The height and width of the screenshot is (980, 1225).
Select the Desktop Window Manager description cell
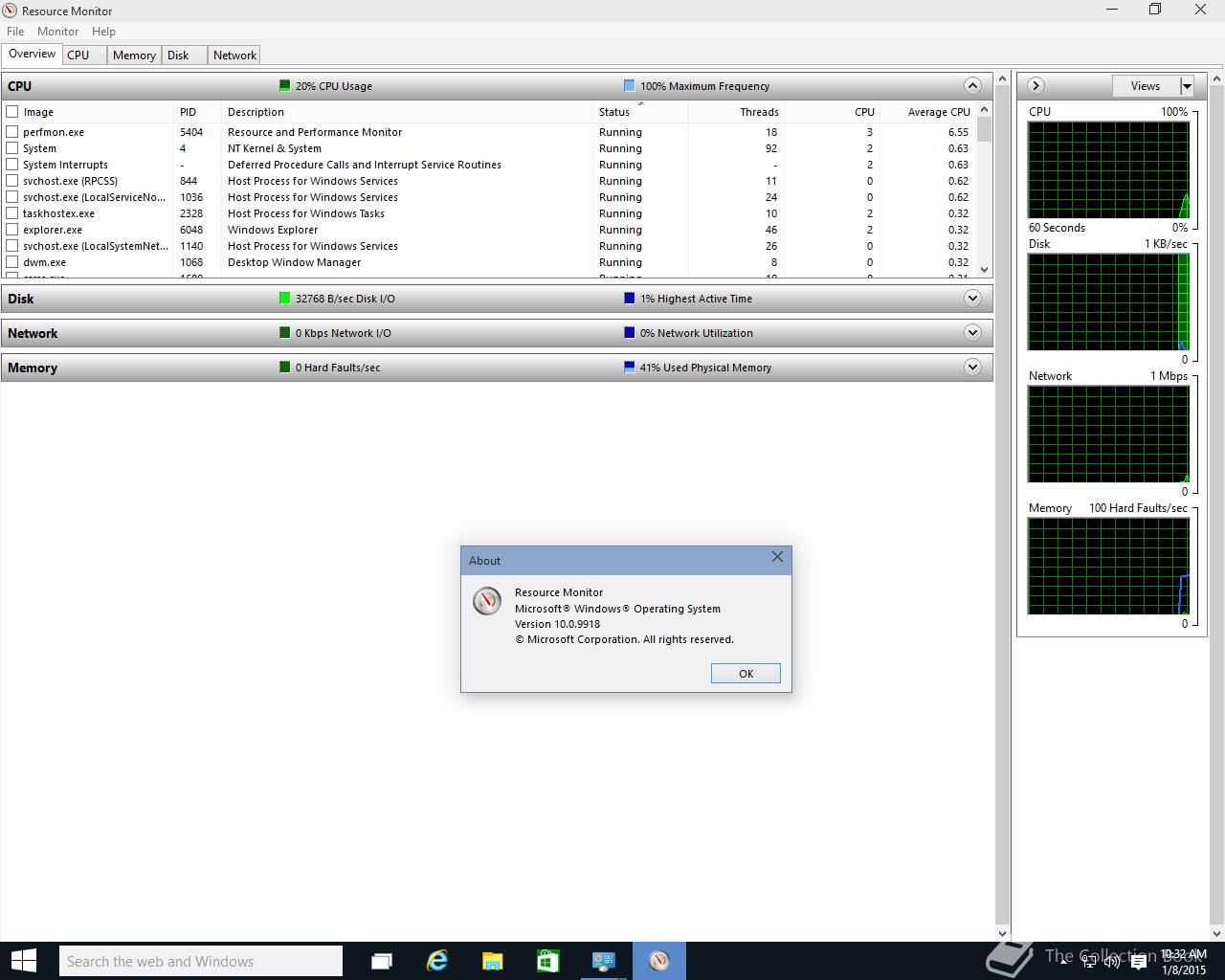(294, 262)
